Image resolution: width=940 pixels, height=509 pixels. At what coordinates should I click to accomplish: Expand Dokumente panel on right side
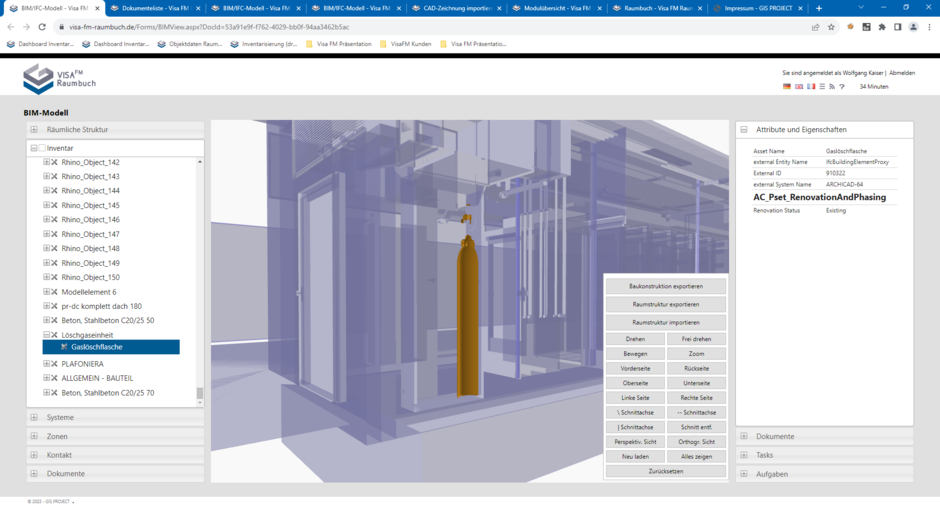tap(744, 436)
